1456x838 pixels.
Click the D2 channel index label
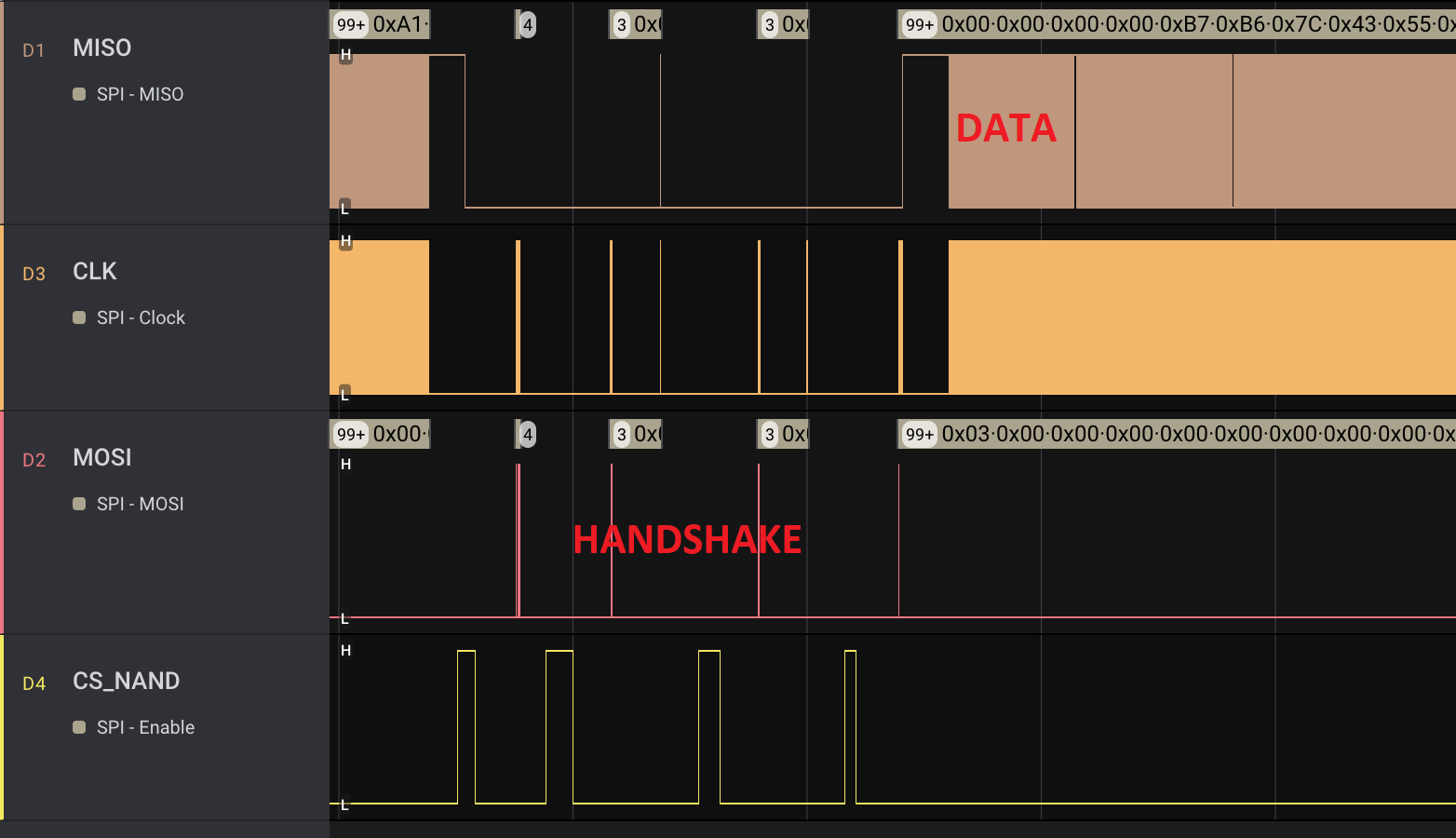click(34, 460)
